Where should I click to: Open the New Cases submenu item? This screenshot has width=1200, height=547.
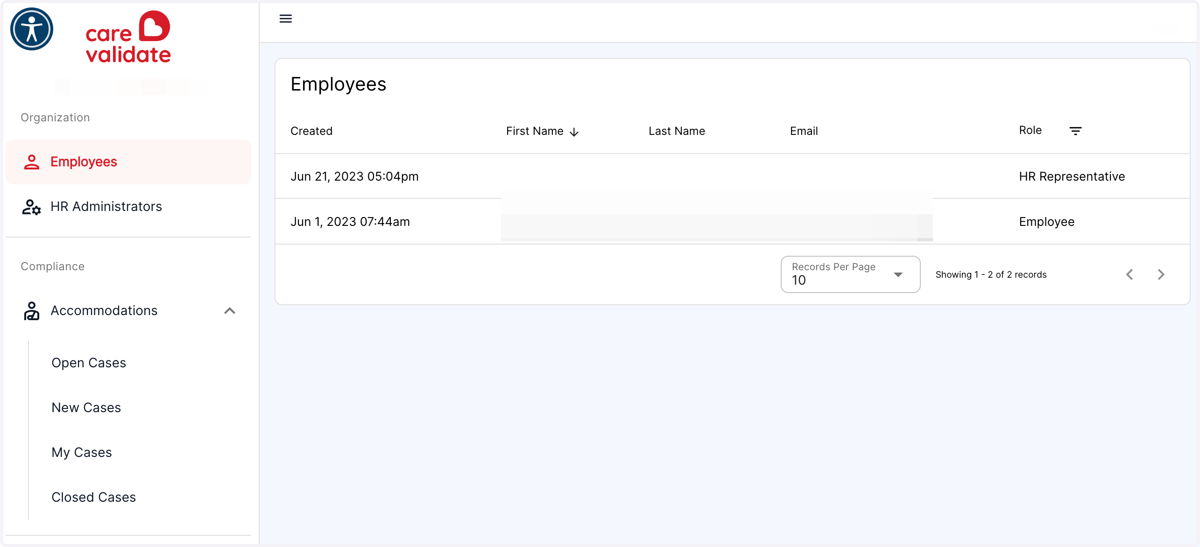tap(86, 408)
